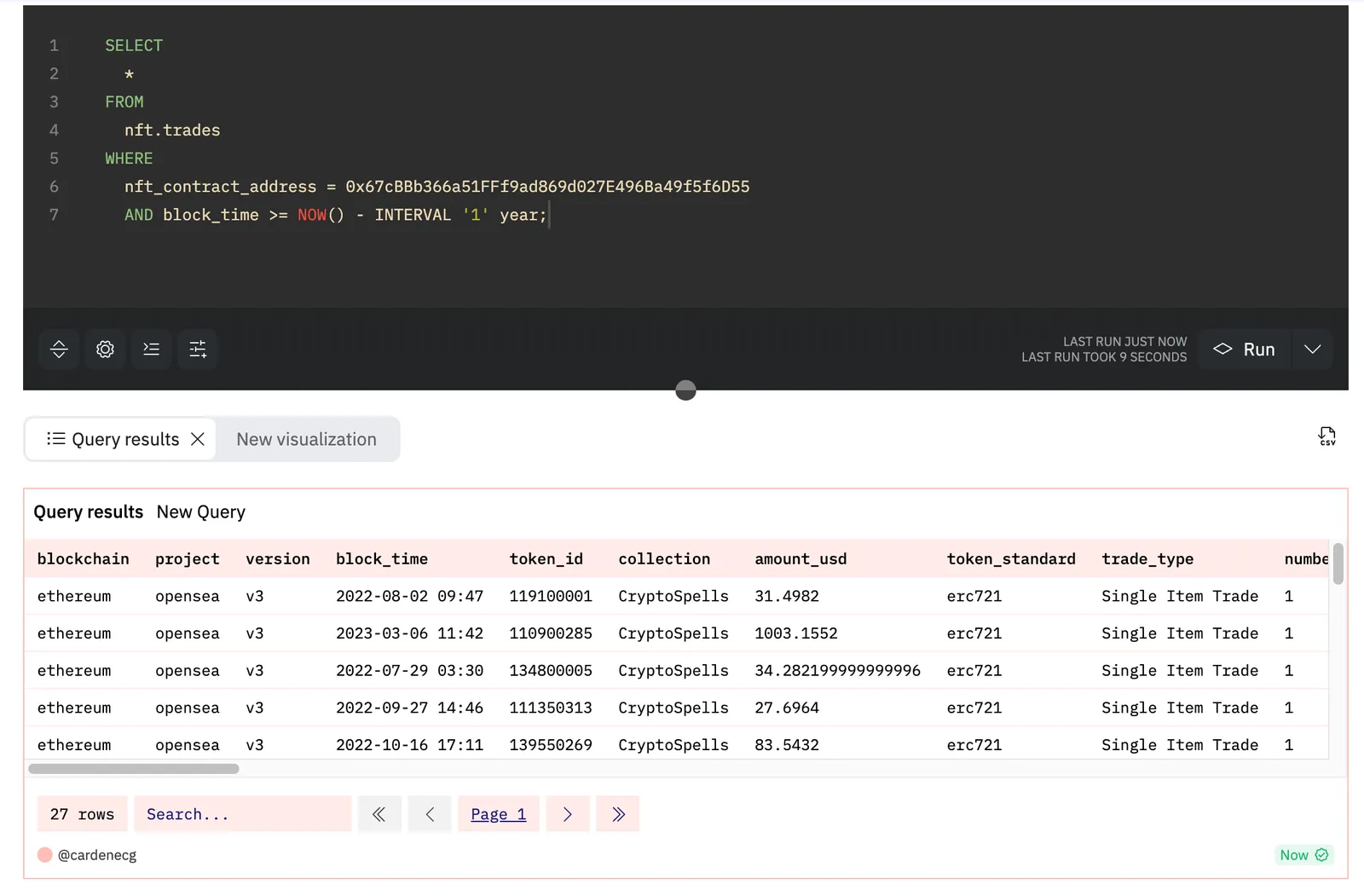Click the project column header
The height and width of the screenshot is (896, 1364).
click(188, 559)
